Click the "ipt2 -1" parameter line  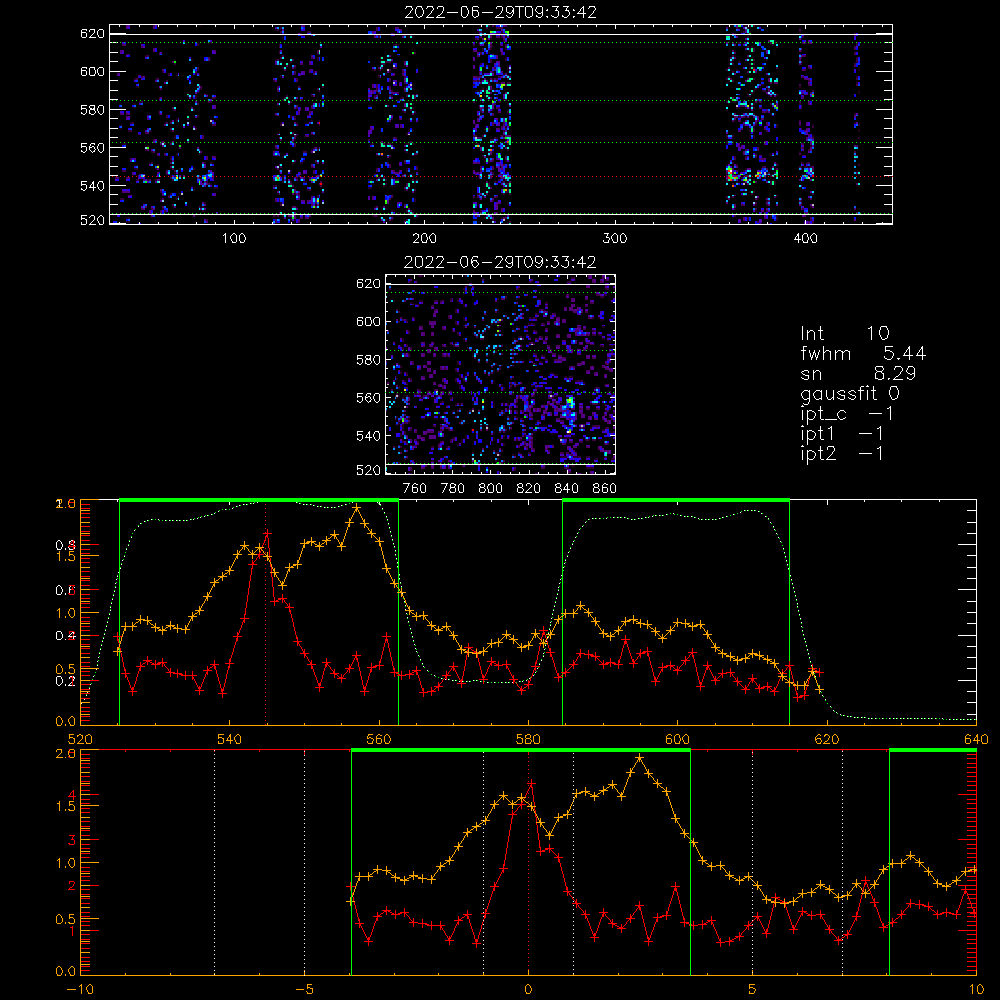(842, 454)
